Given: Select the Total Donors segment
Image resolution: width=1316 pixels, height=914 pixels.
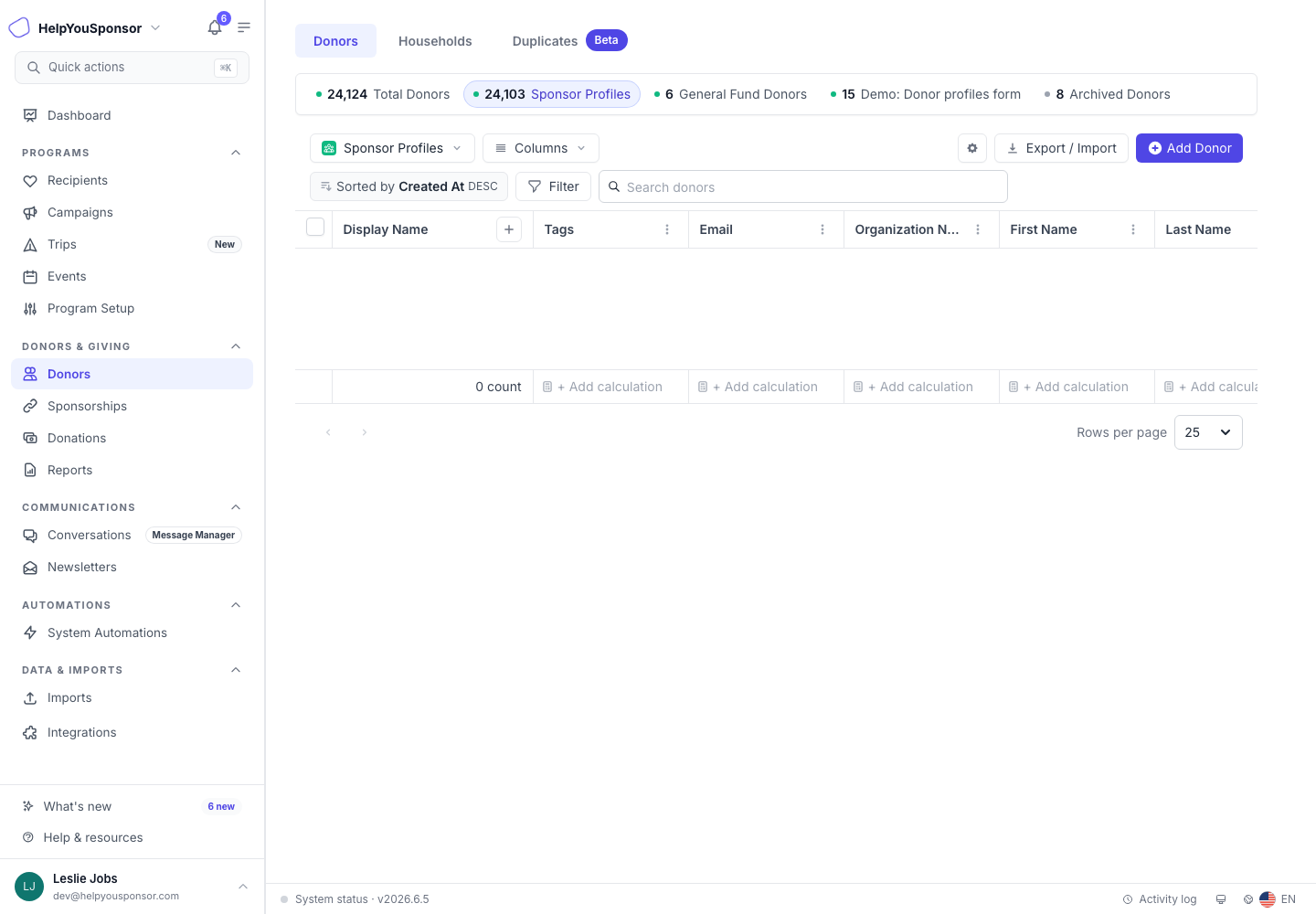Looking at the screenshot, I should [383, 94].
